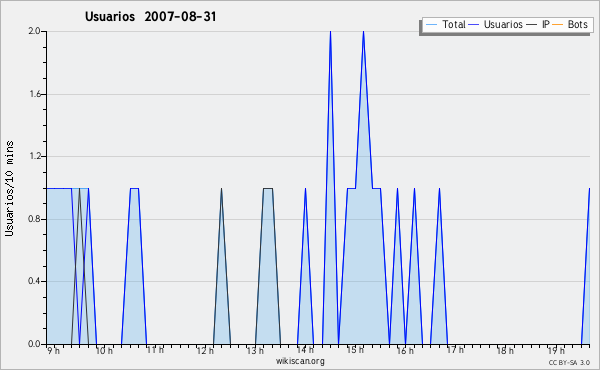Click the '12 h' x-axis label

coord(205,350)
